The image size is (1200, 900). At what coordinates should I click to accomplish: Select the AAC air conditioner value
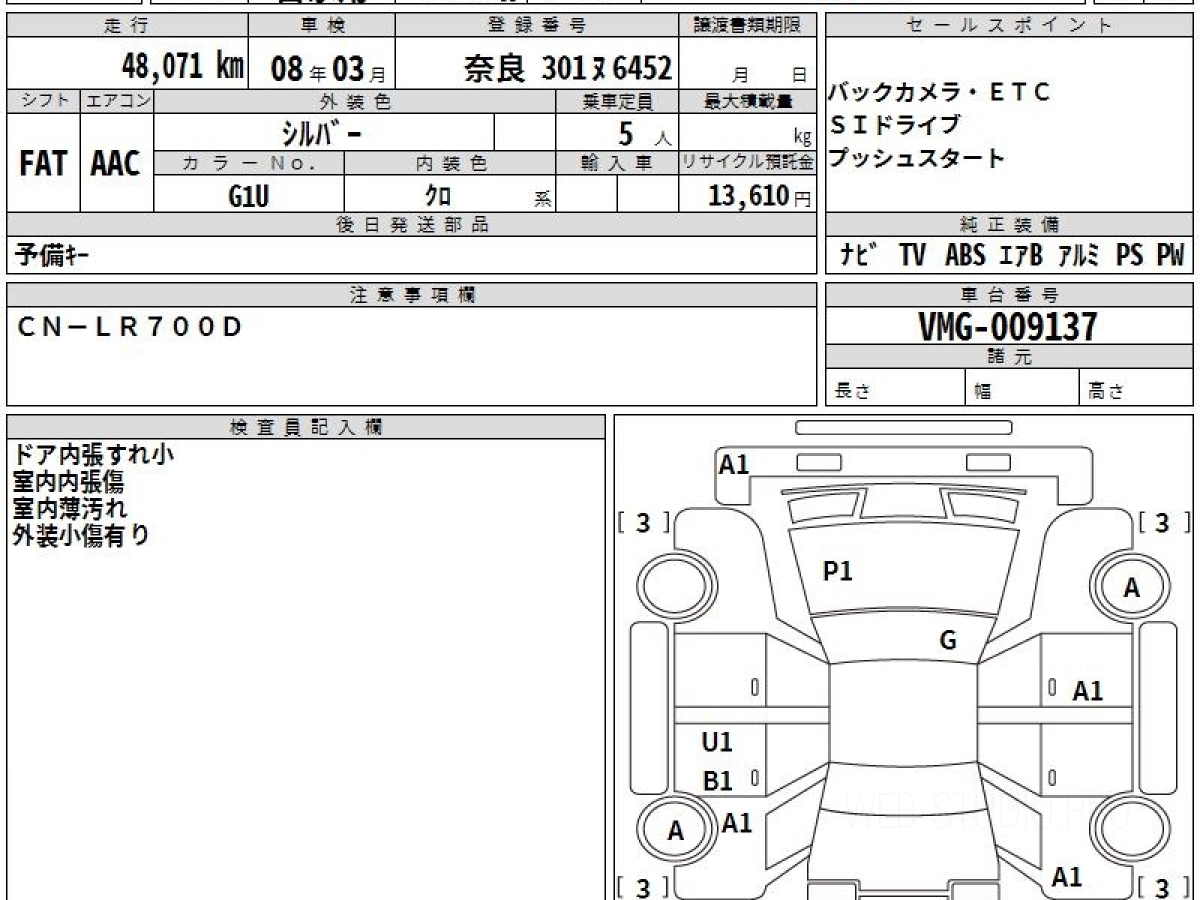click(116, 165)
